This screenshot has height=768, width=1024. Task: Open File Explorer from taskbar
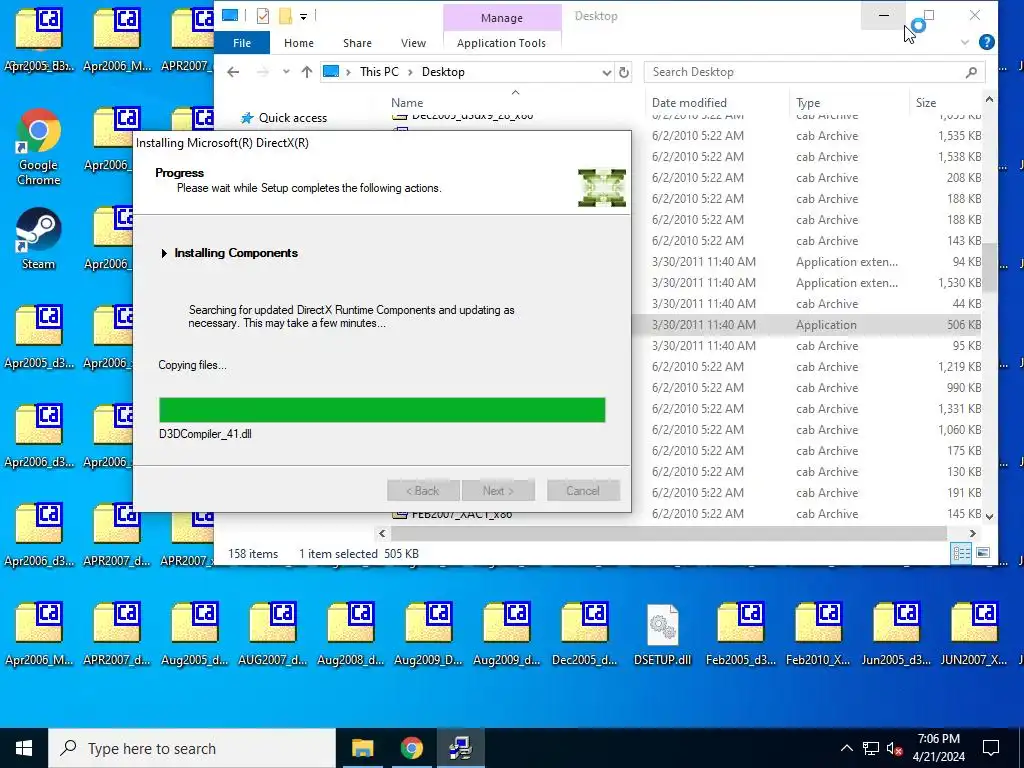pyautogui.click(x=362, y=748)
